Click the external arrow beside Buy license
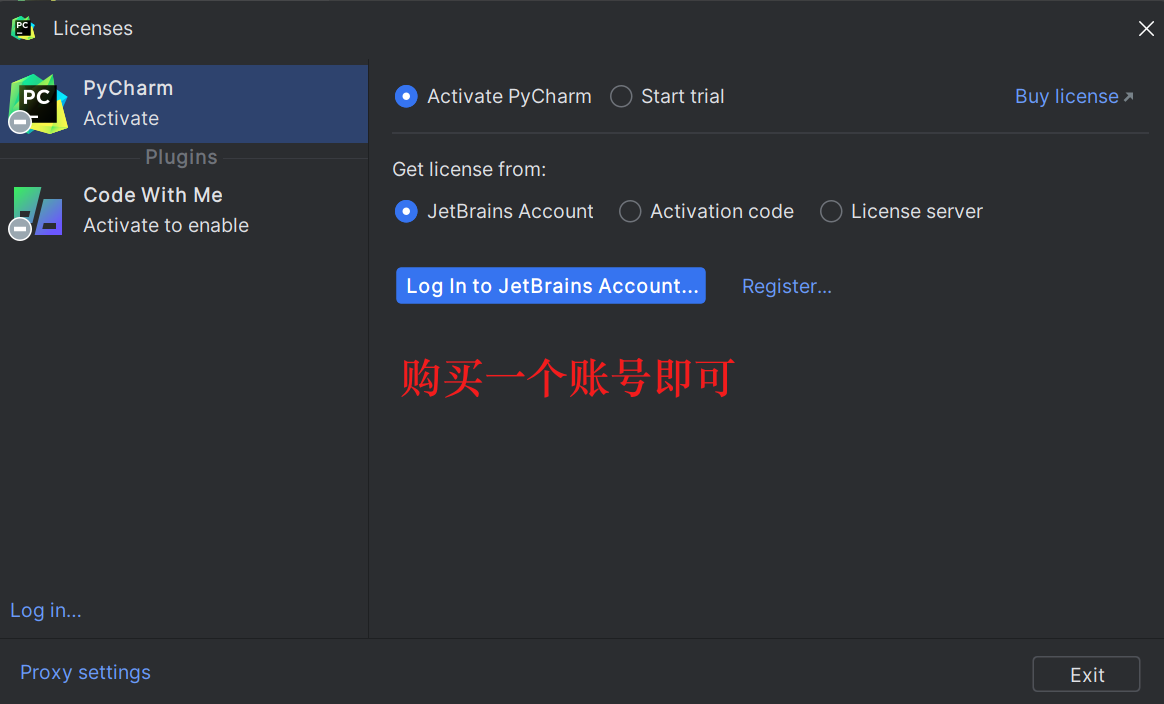Viewport: 1164px width, 704px height. tap(1128, 97)
